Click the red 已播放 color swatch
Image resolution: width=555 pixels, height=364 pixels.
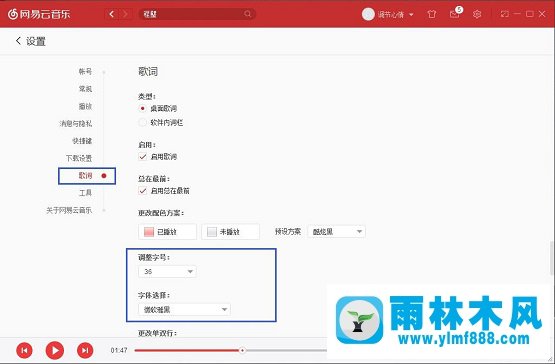[149, 232]
